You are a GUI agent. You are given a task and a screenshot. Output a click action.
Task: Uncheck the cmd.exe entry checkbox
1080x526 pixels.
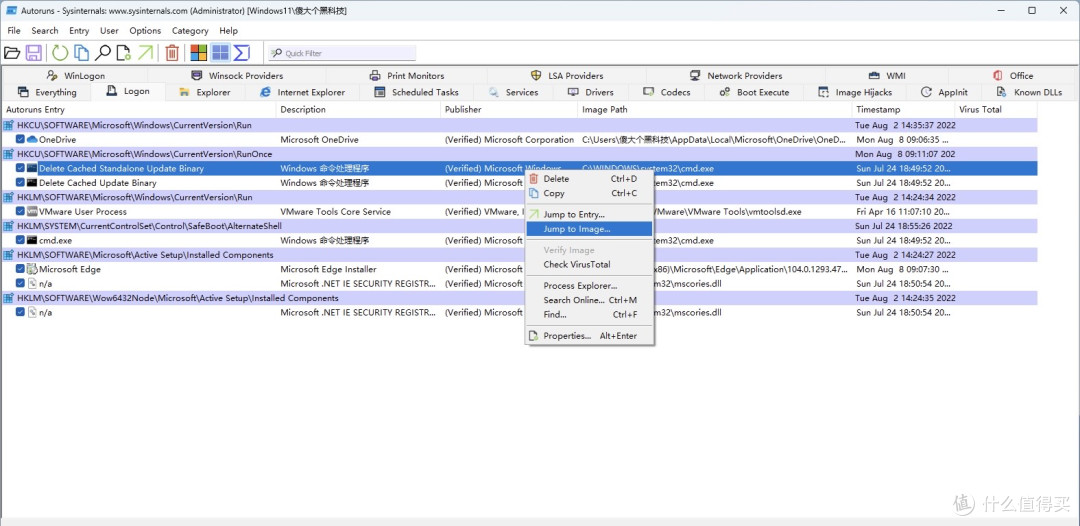click(x=21, y=240)
